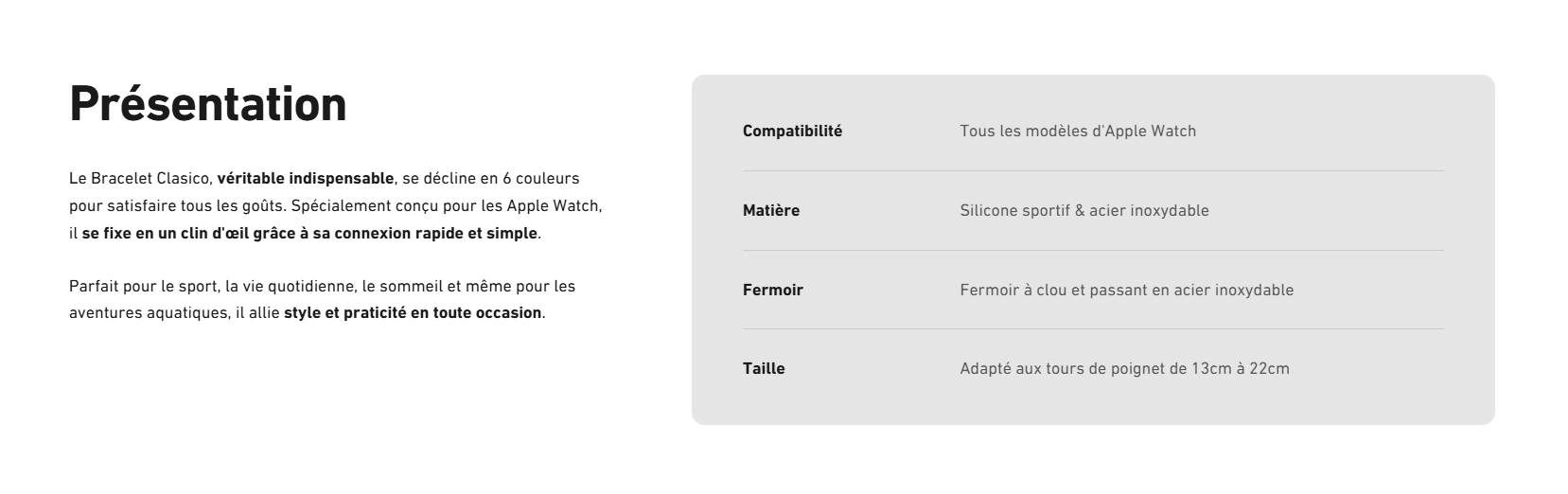Select the Compatibilité label

click(792, 131)
